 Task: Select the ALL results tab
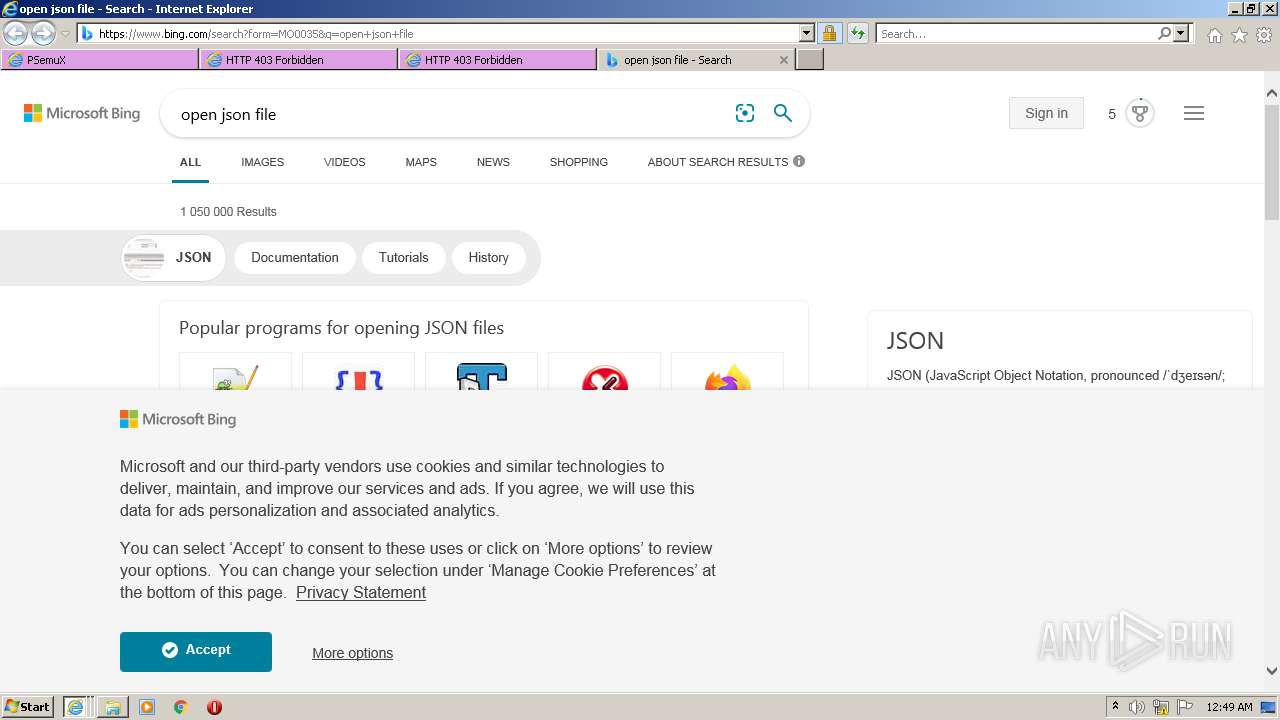tap(190, 162)
